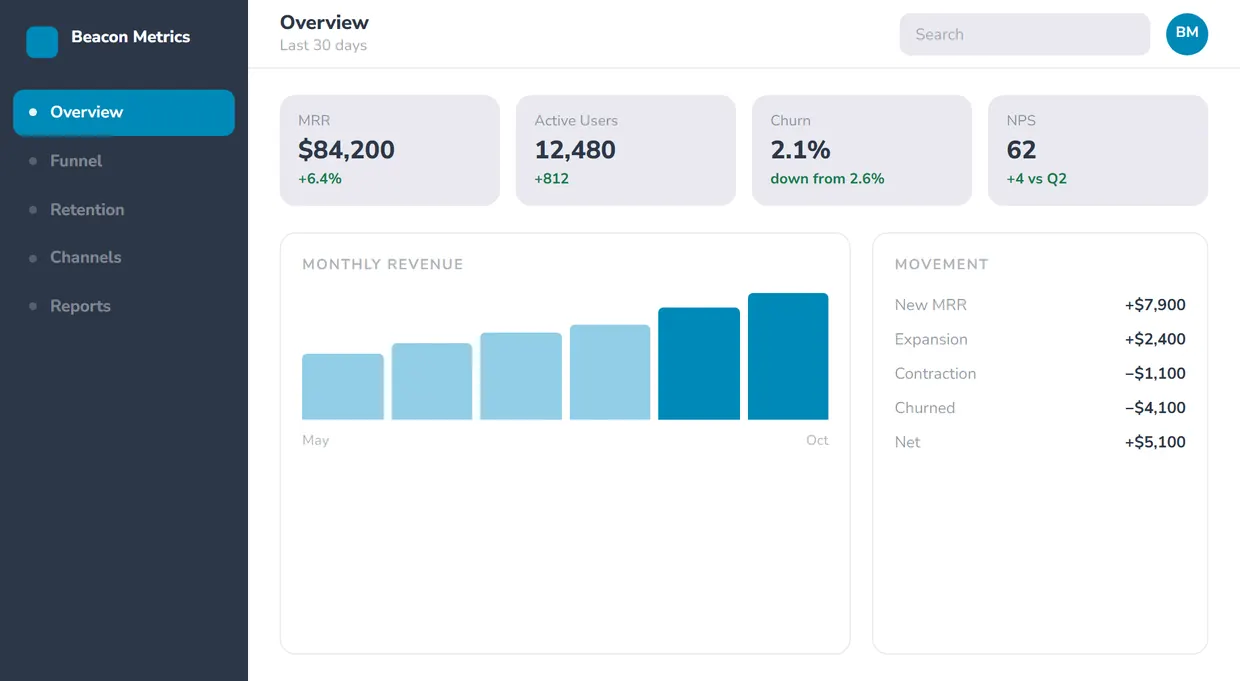Click the bullet dot beside Funnel

(x=33, y=161)
